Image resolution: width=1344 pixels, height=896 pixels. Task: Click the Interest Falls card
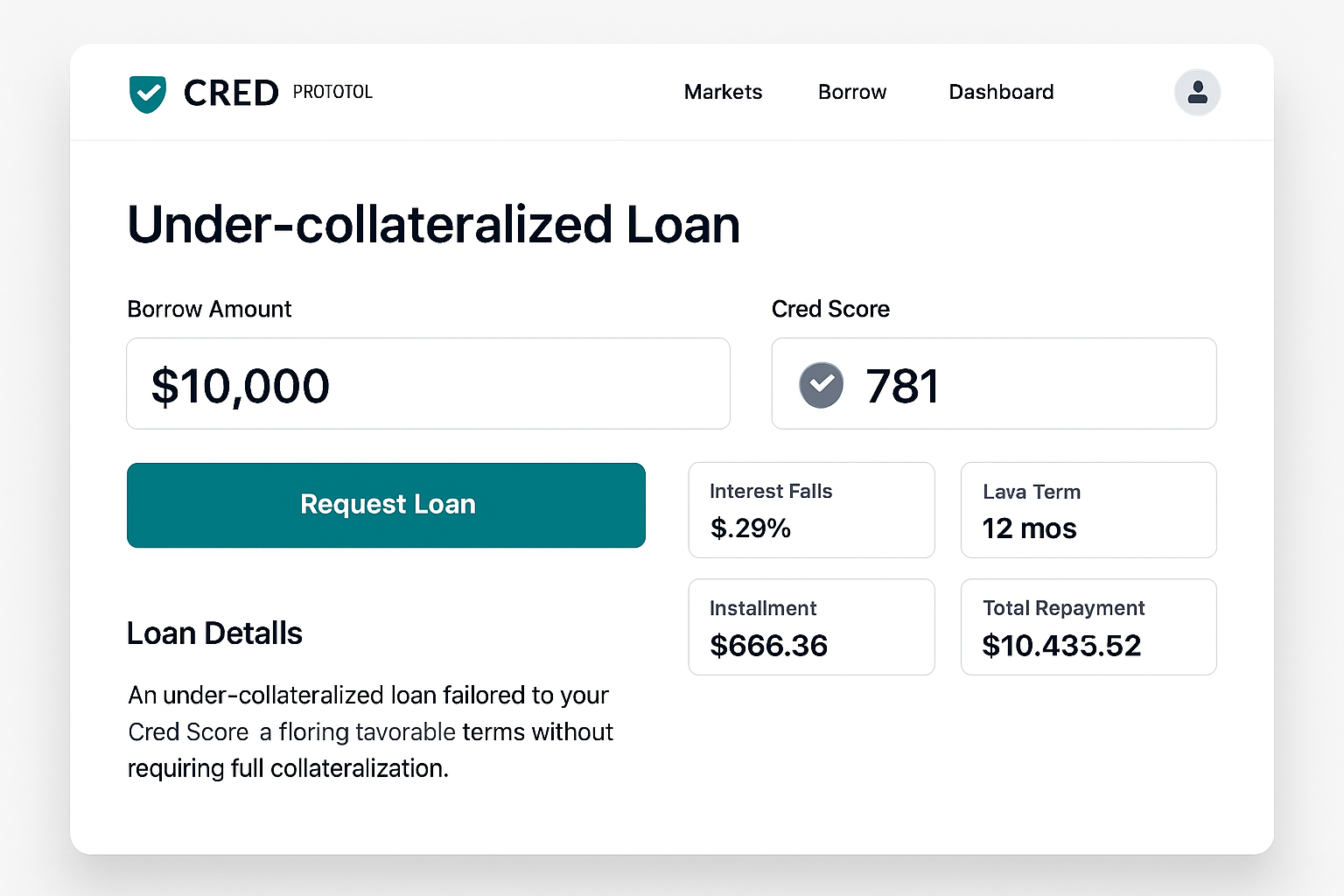811,510
